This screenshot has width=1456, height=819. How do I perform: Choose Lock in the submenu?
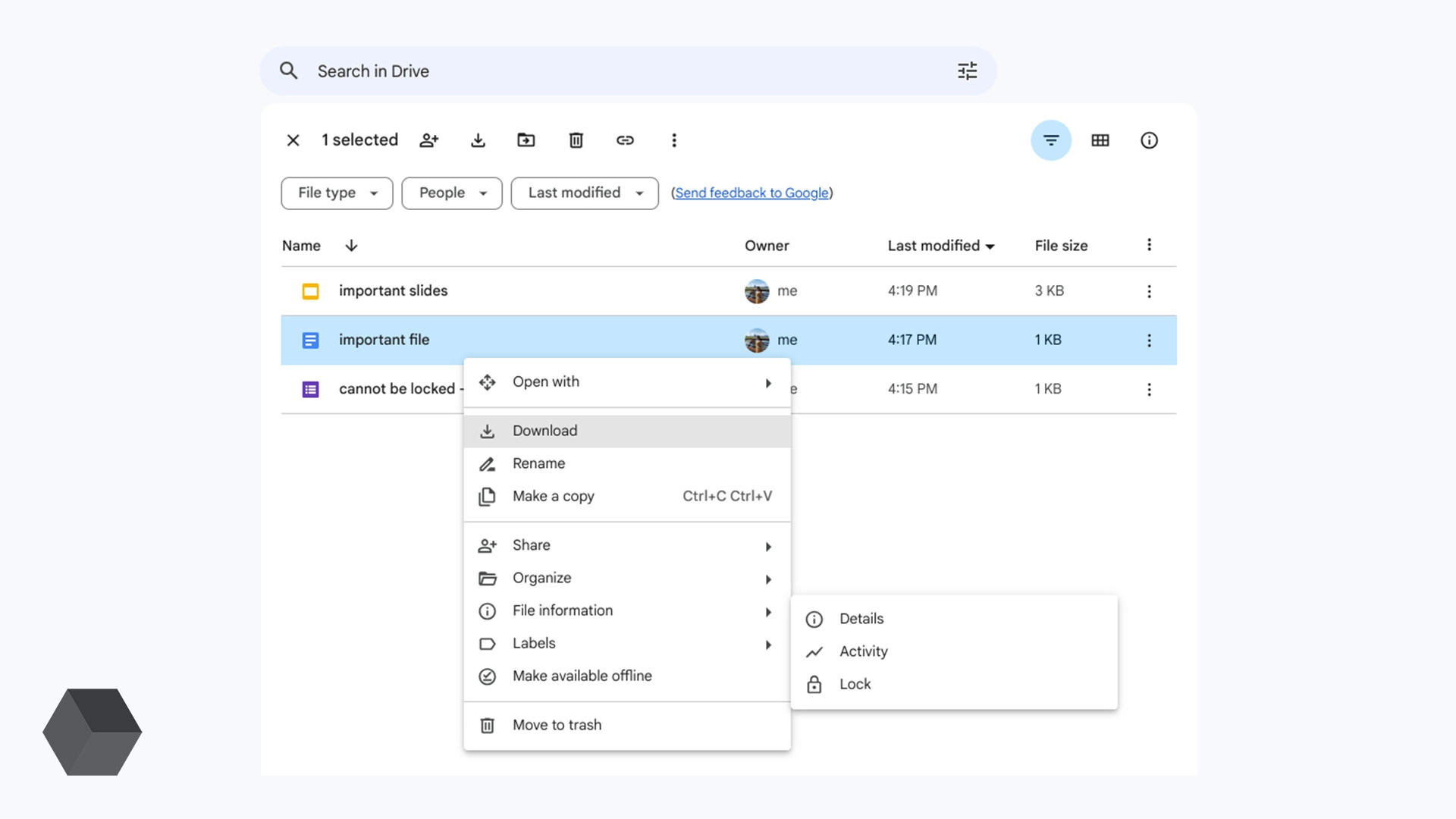(855, 684)
